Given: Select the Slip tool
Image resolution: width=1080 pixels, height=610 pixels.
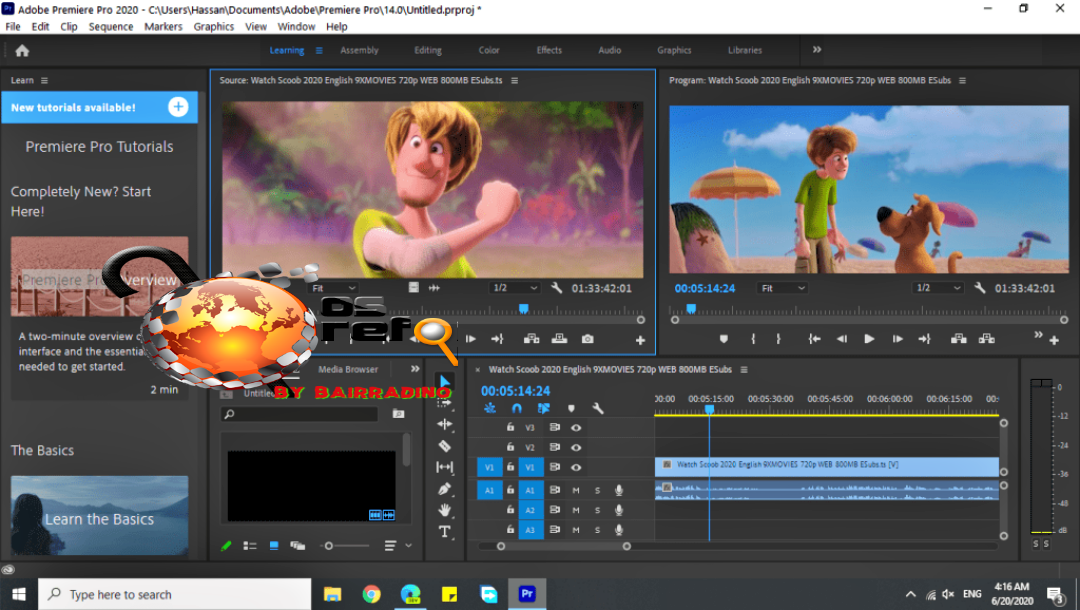Looking at the screenshot, I should coord(445,467).
